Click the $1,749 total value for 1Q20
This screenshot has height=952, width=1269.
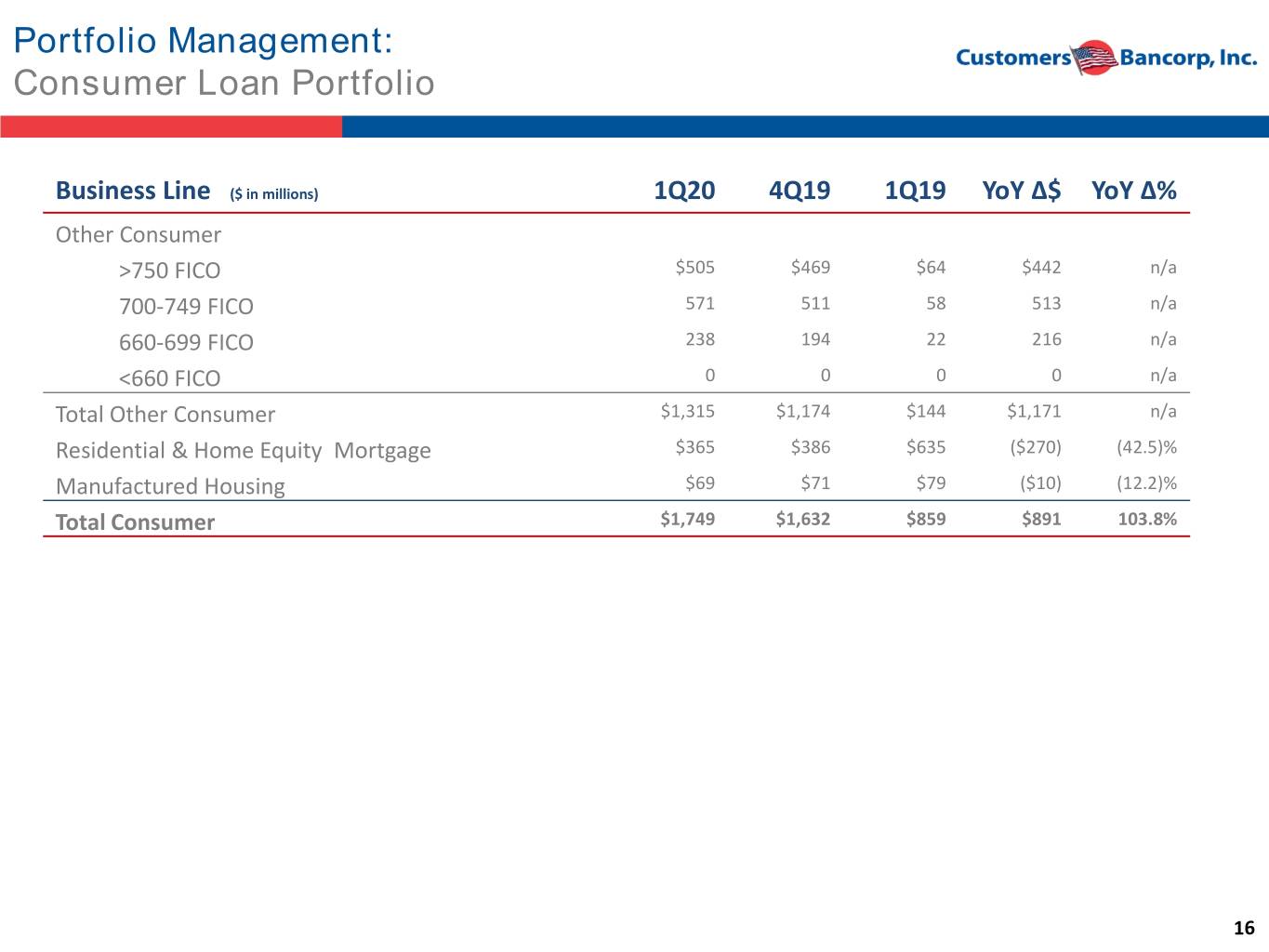pos(688,520)
